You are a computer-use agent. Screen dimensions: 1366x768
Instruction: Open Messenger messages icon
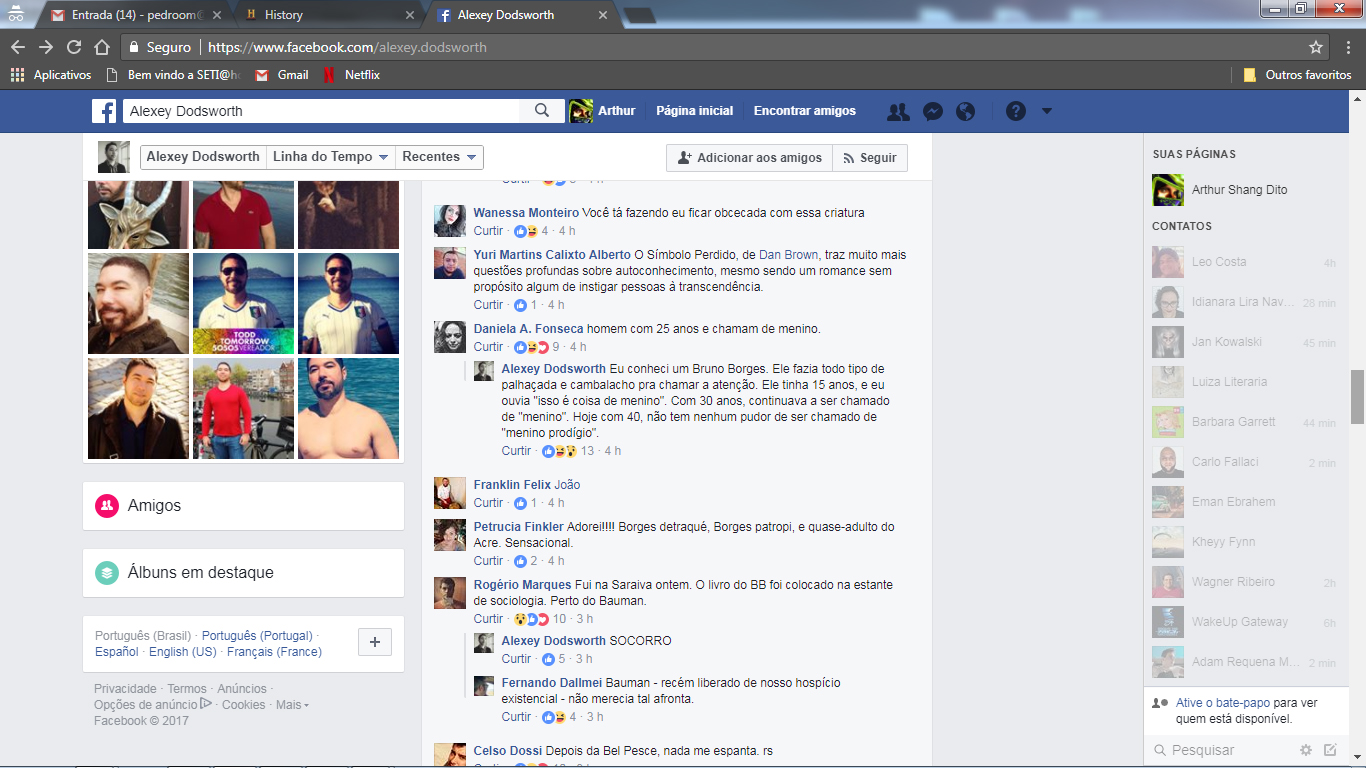click(x=932, y=112)
